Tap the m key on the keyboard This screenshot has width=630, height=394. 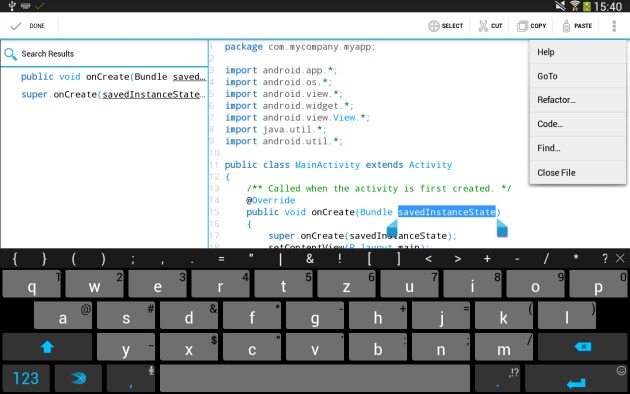click(x=504, y=347)
